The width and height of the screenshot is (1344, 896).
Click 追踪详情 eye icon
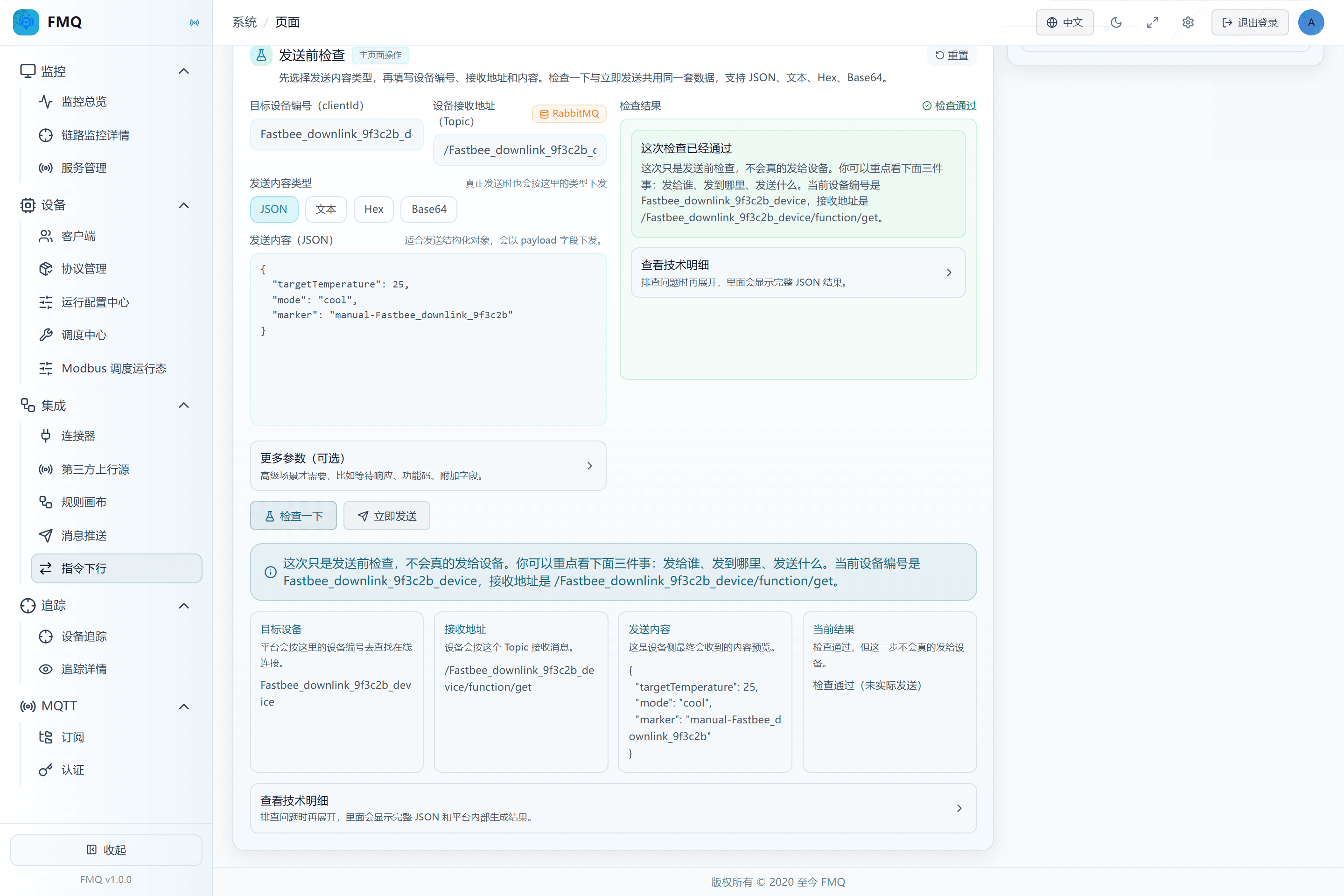46,669
